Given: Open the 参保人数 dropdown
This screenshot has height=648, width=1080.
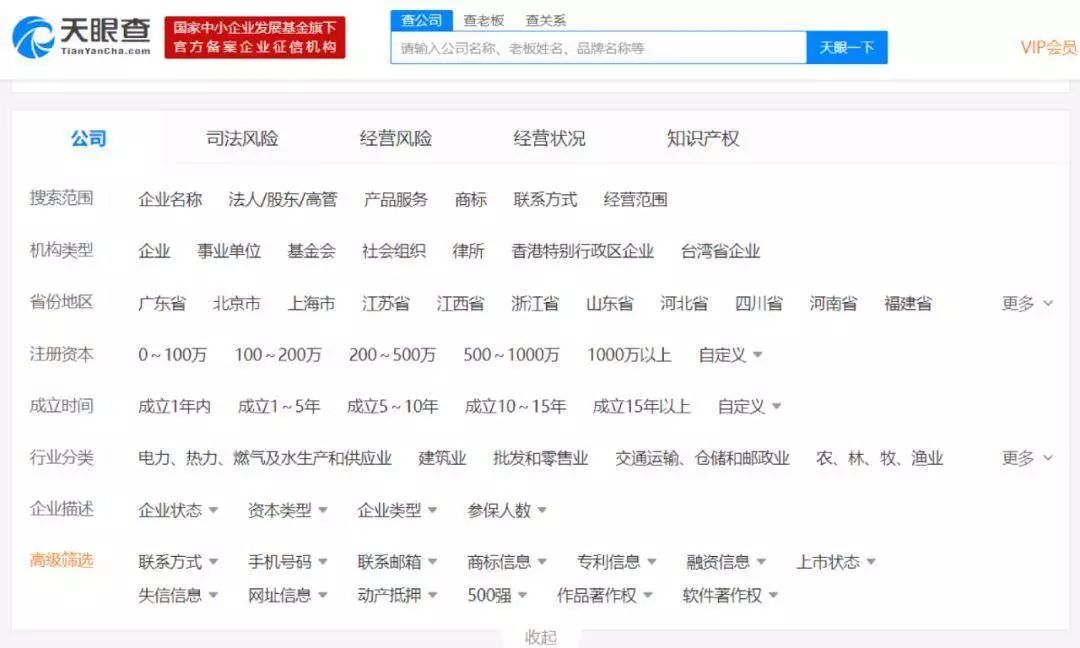Looking at the screenshot, I should pyautogui.click(x=507, y=510).
